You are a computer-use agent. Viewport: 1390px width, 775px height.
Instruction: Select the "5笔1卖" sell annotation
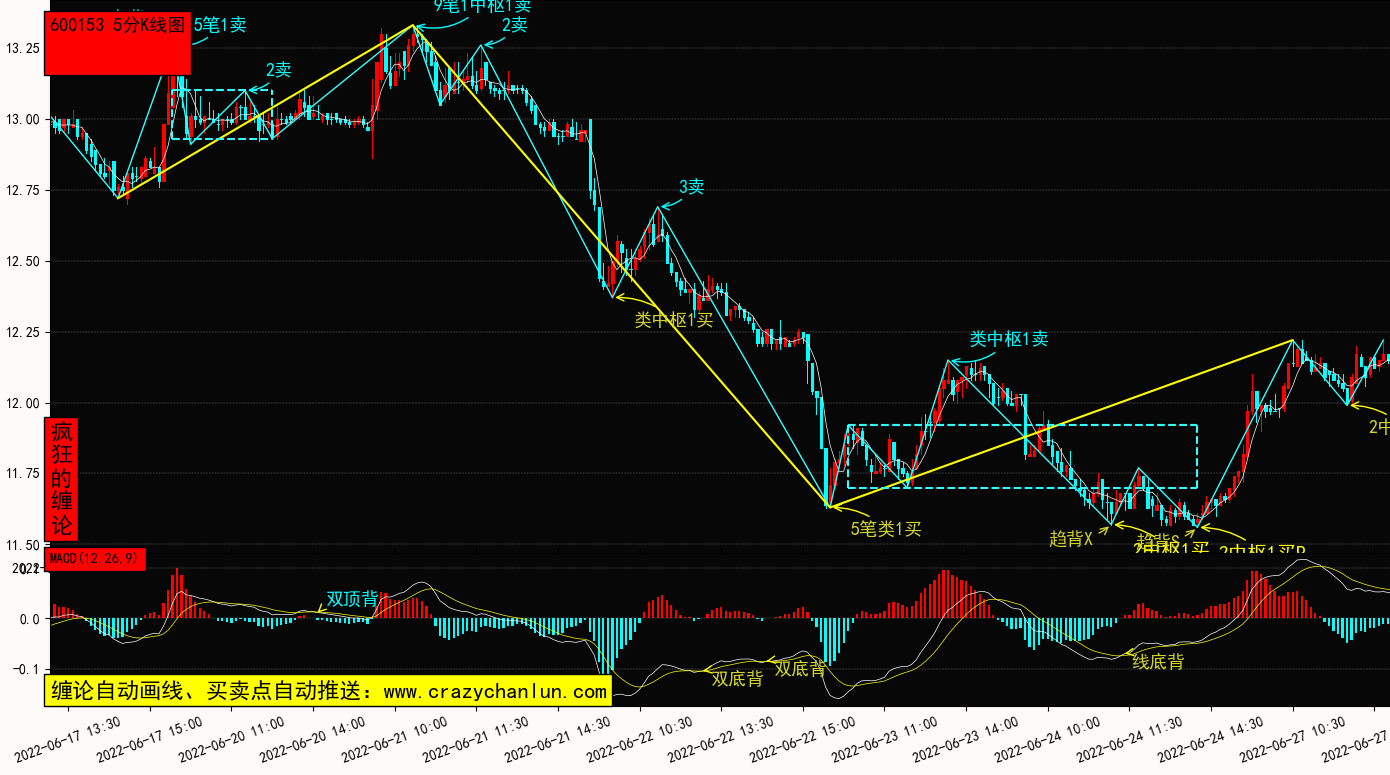tap(220, 25)
